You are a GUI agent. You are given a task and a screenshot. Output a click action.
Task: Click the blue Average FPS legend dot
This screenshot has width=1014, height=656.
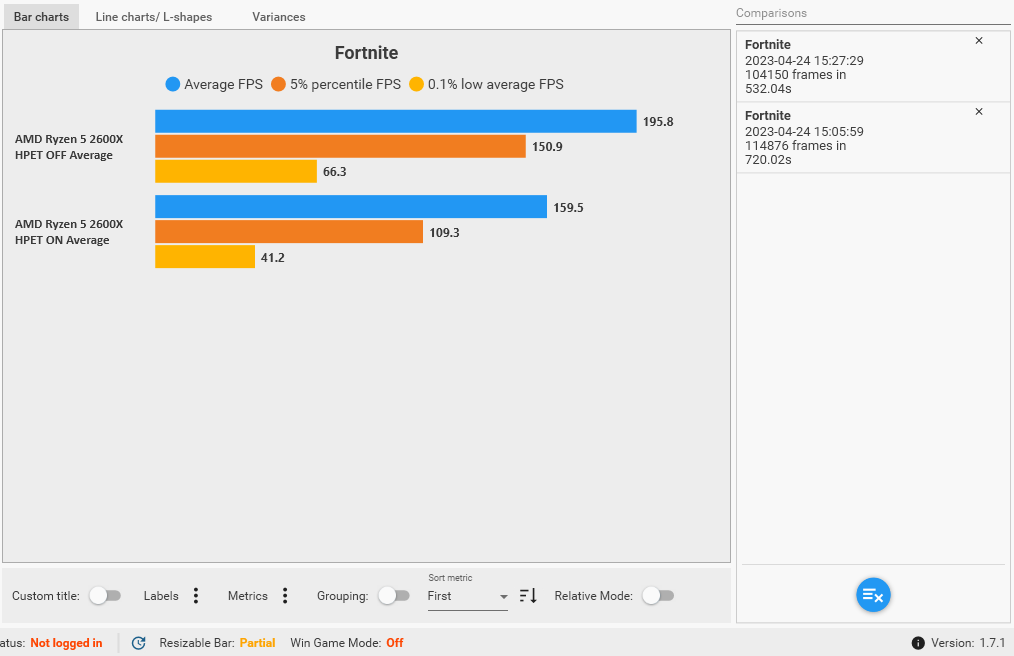172,84
